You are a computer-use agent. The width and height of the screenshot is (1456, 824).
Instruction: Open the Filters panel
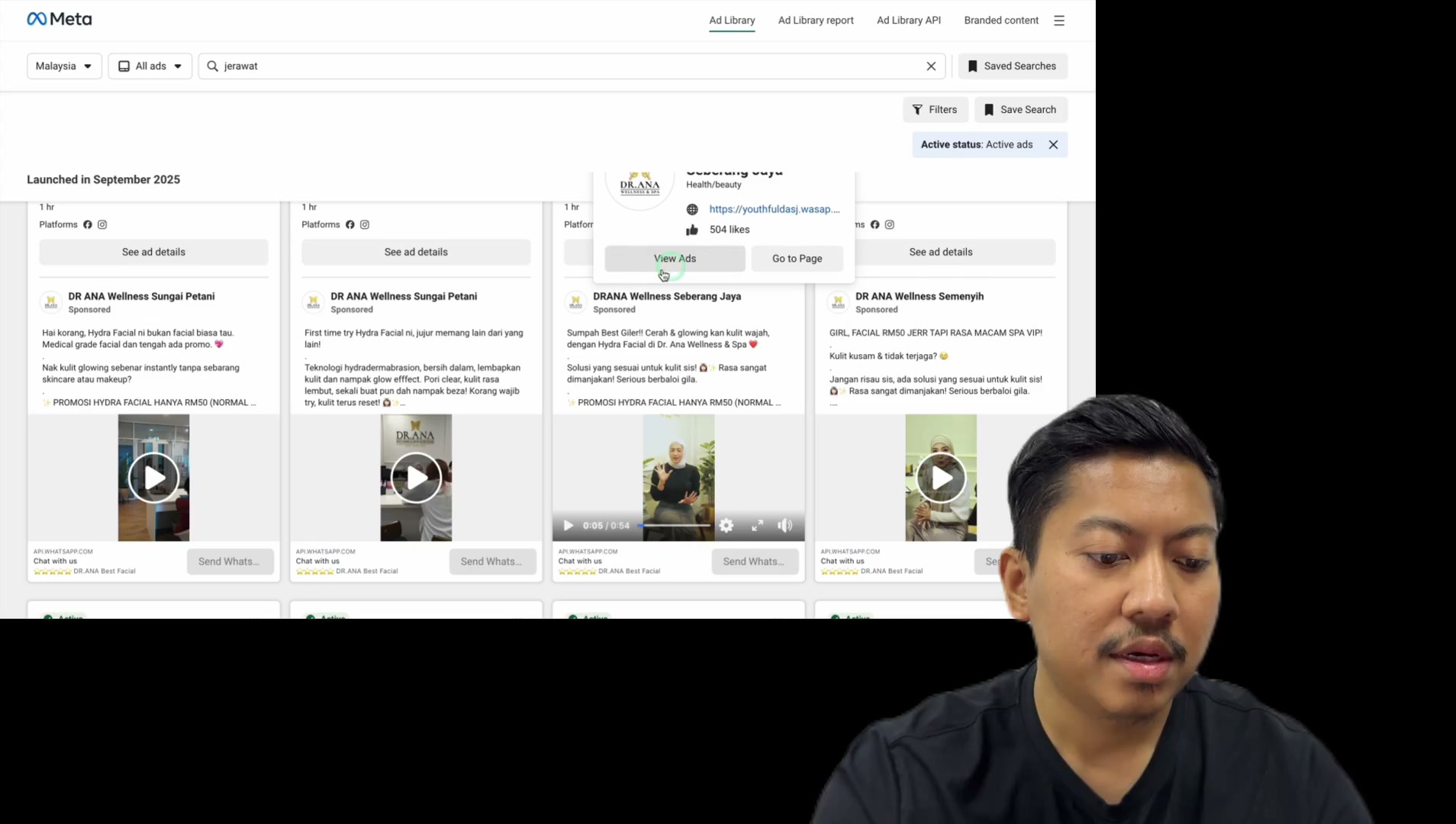click(x=935, y=110)
